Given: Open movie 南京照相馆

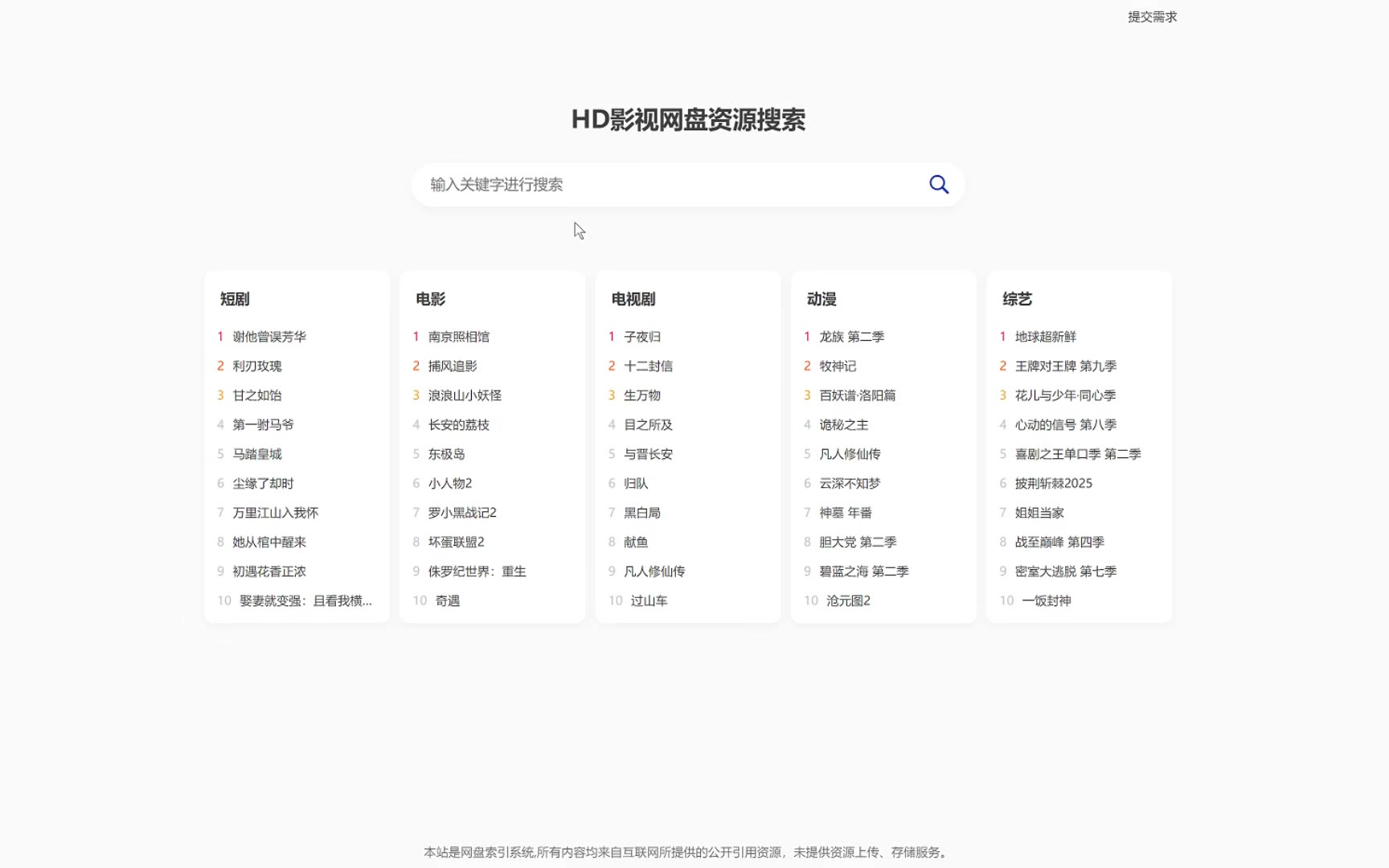Looking at the screenshot, I should click(459, 337).
